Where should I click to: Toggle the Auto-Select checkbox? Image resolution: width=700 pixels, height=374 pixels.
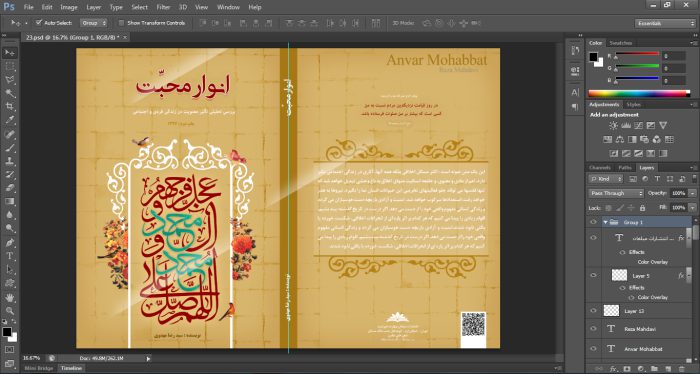pyautogui.click(x=39, y=22)
